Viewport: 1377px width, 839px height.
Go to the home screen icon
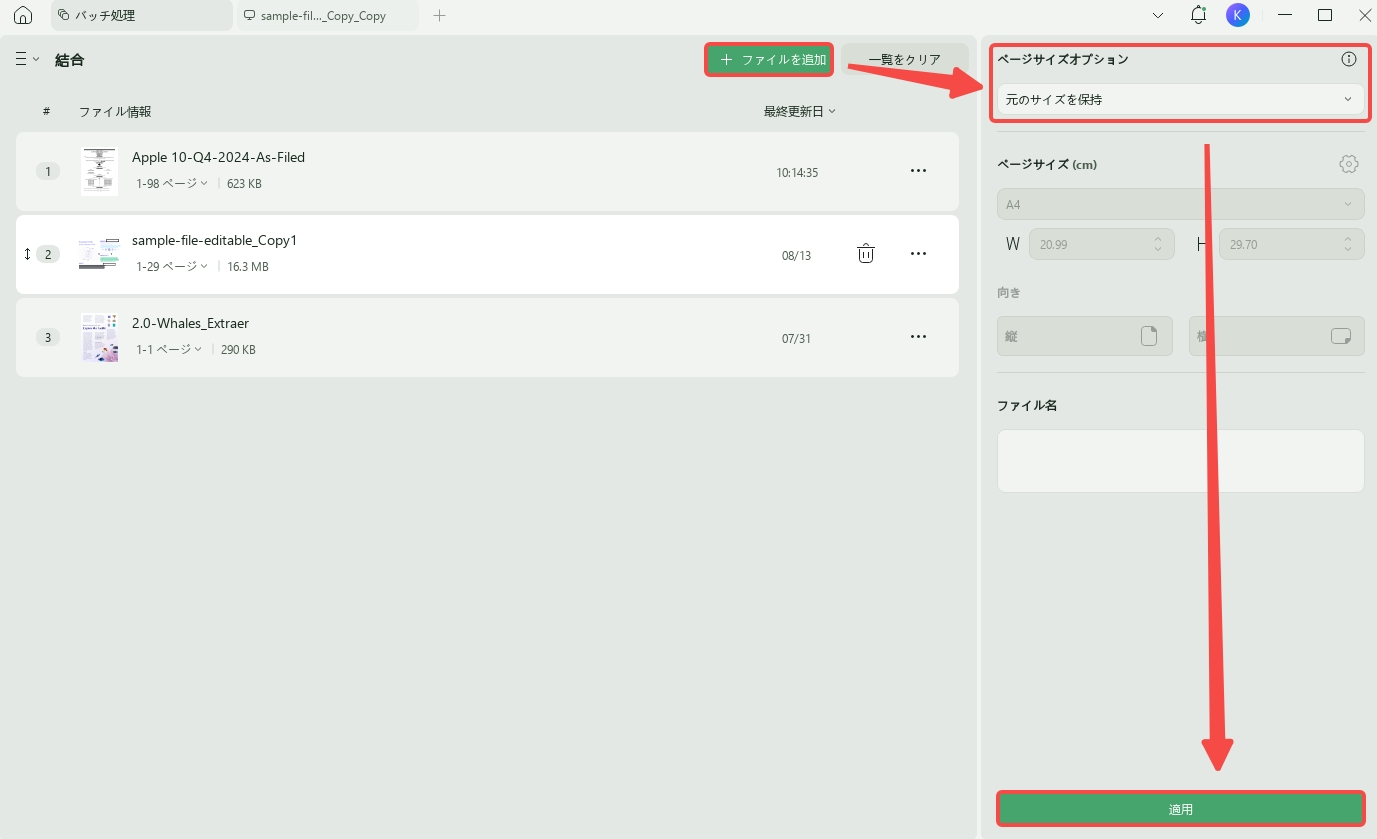pos(22,15)
